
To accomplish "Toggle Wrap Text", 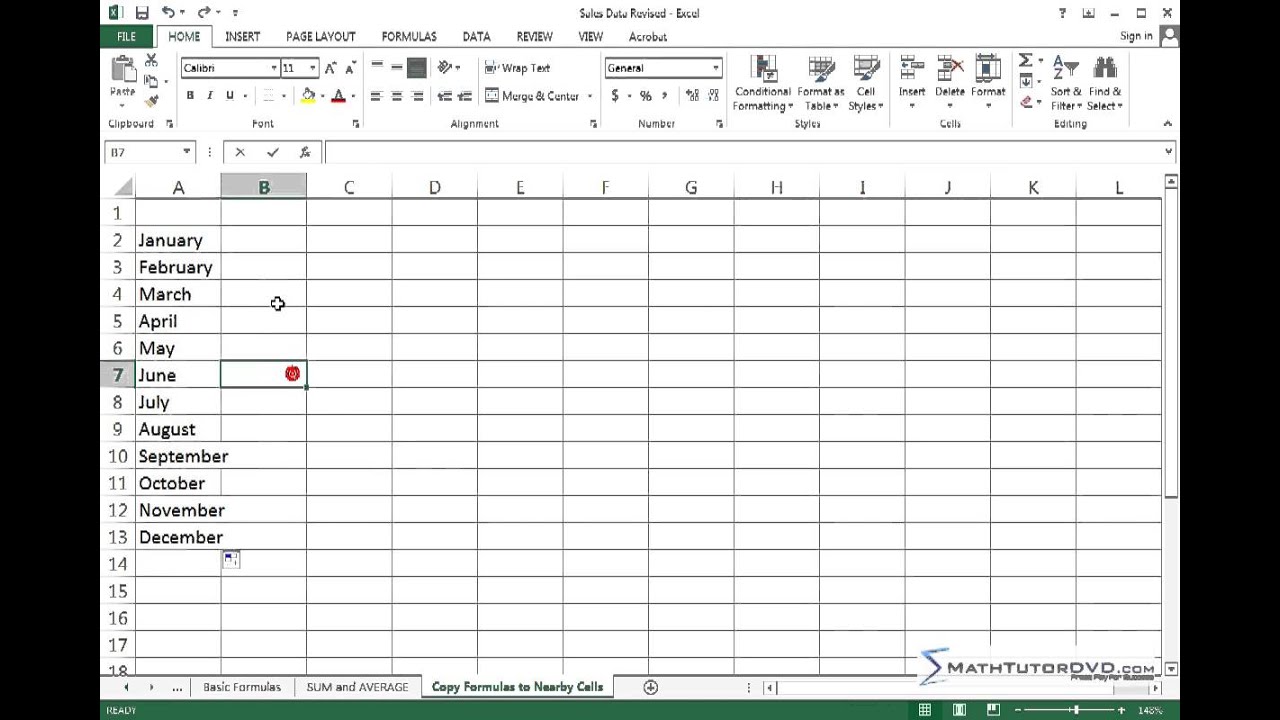I will click(518, 68).
